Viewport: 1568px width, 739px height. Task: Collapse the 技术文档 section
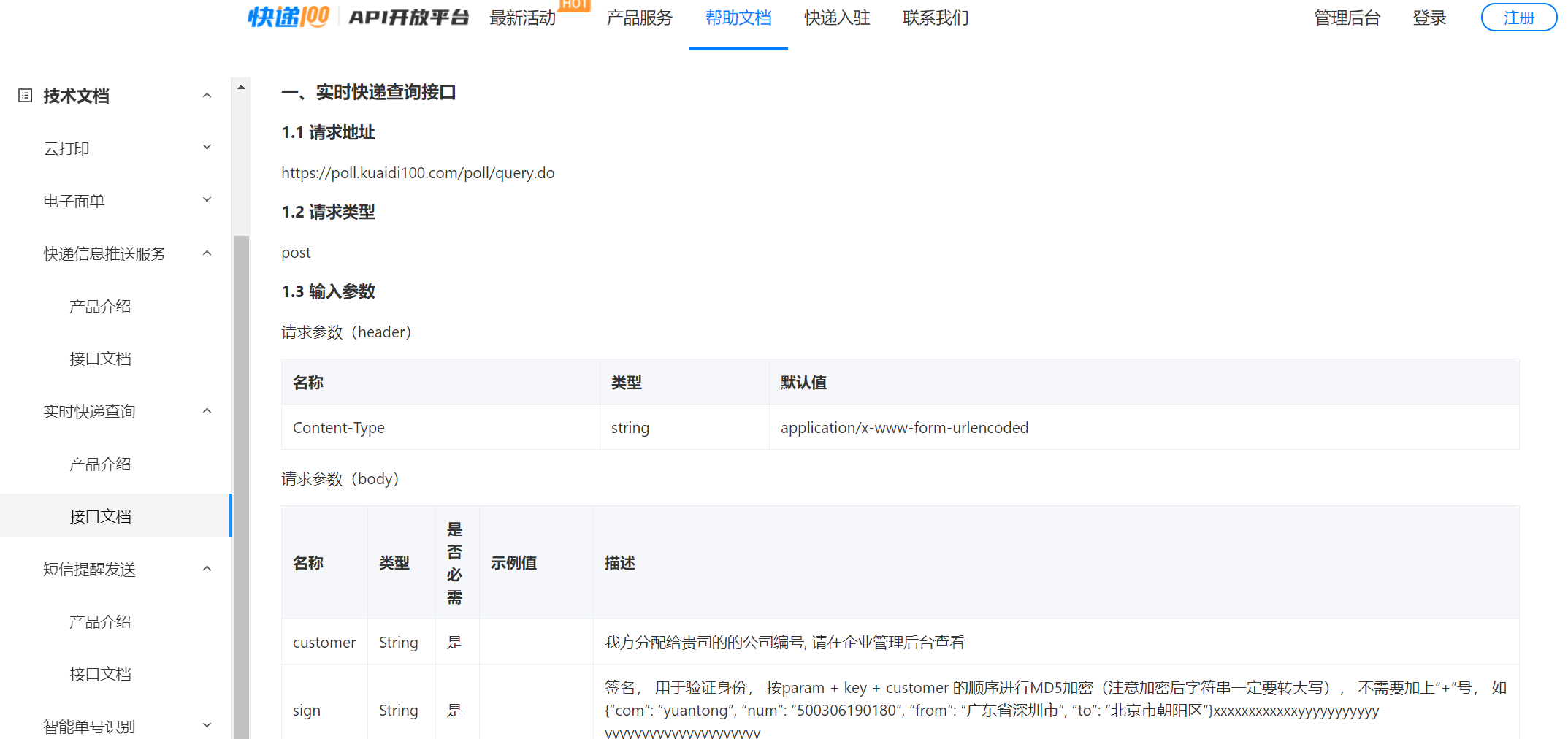point(207,95)
